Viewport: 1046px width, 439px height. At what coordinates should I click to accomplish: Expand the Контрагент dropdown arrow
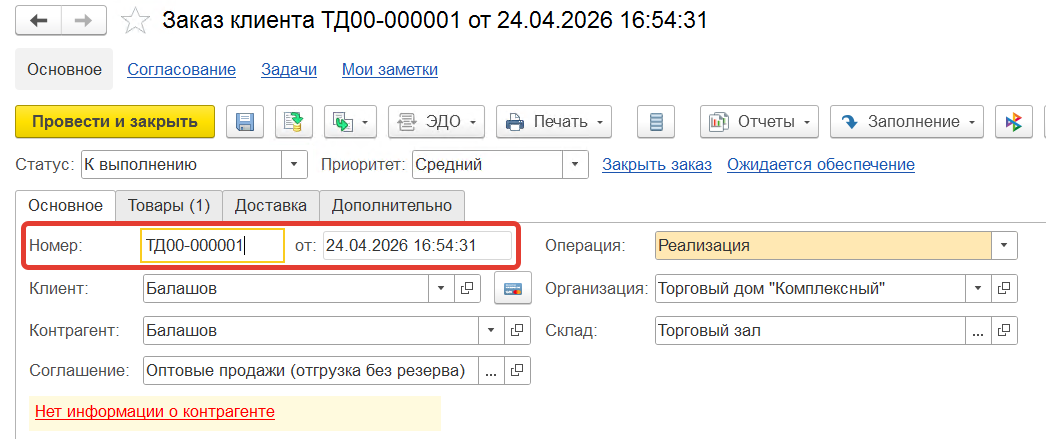491,330
